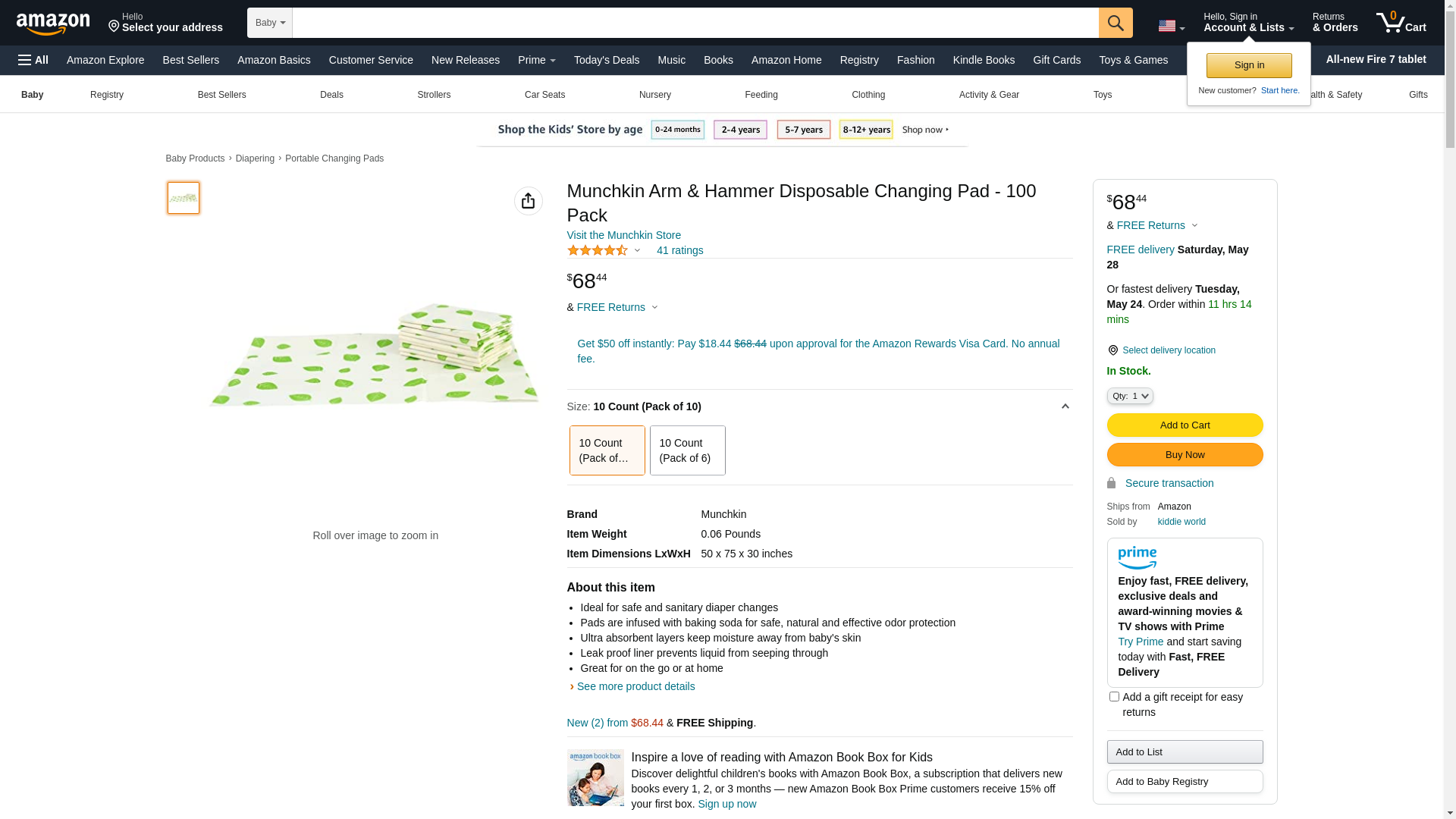Image resolution: width=1456 pixels, height=819 pixels.
Task: Click the star rating icon
Action: (x=598, y=250)
